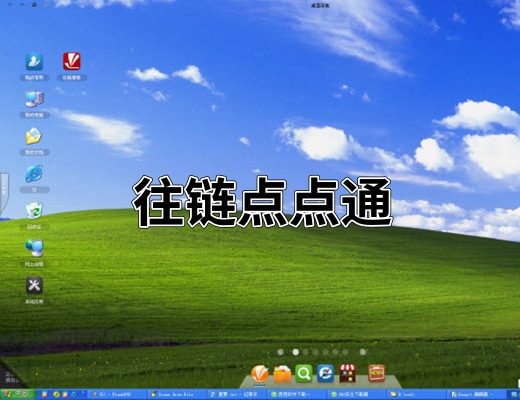
Task: Click the Start button
Action: tap(17, 394)
